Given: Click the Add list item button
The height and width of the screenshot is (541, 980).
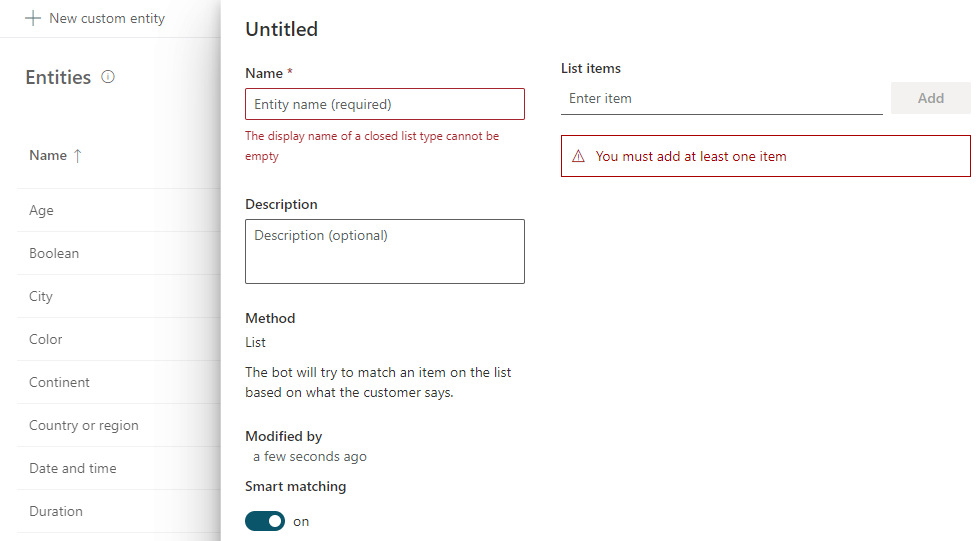Looking at the screenshot, I should (x=931, y=98).
